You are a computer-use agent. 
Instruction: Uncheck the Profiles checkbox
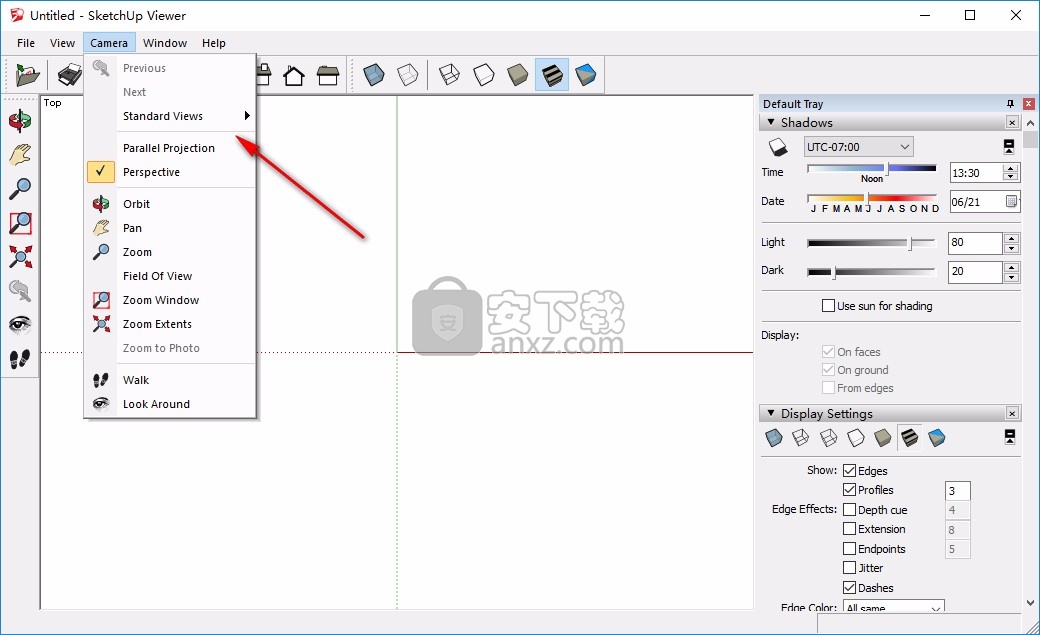(849, 490)
